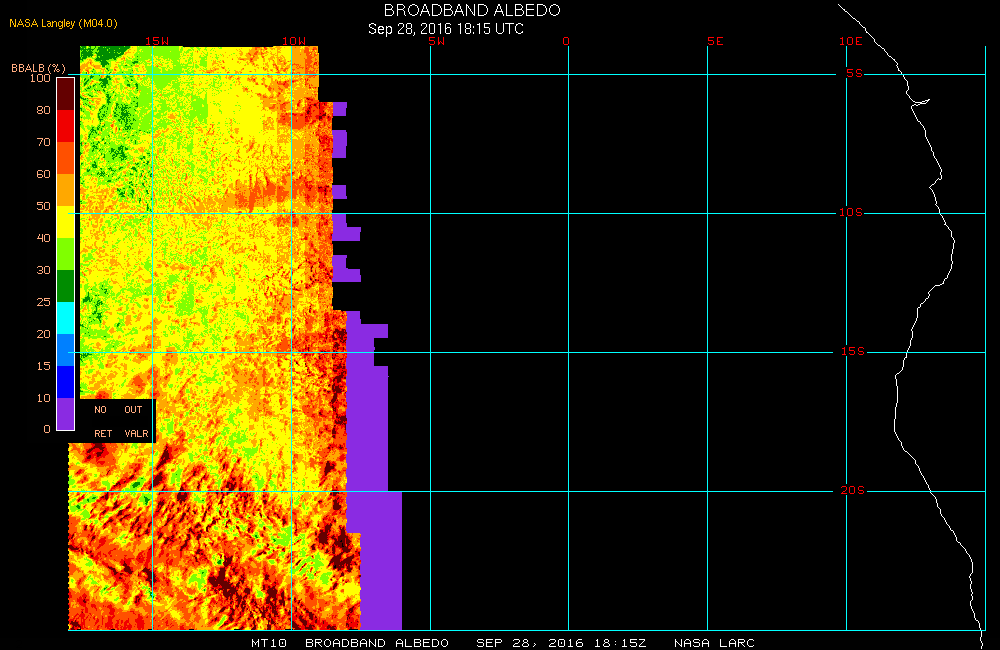This screenshot has width=1000, height=650.
Task: Click the 0 longitude label
Action: tap(566, 41)
